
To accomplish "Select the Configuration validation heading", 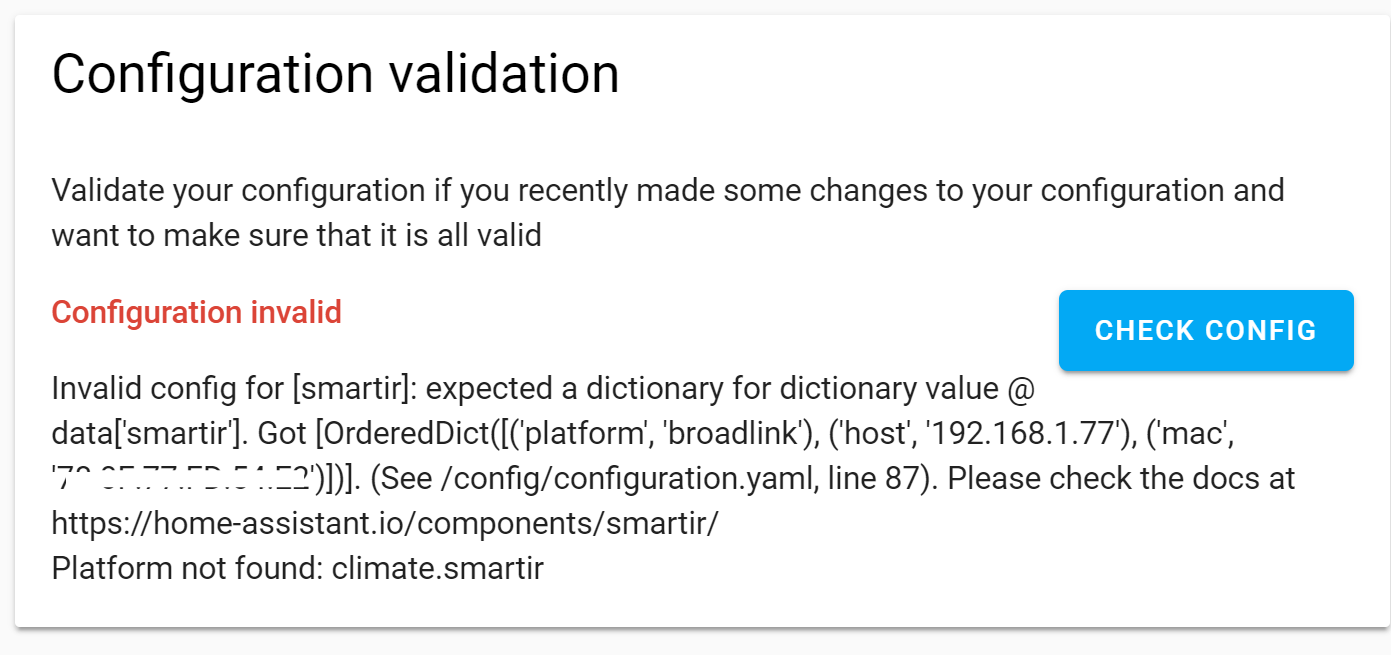I will click(x=334, y=72).
